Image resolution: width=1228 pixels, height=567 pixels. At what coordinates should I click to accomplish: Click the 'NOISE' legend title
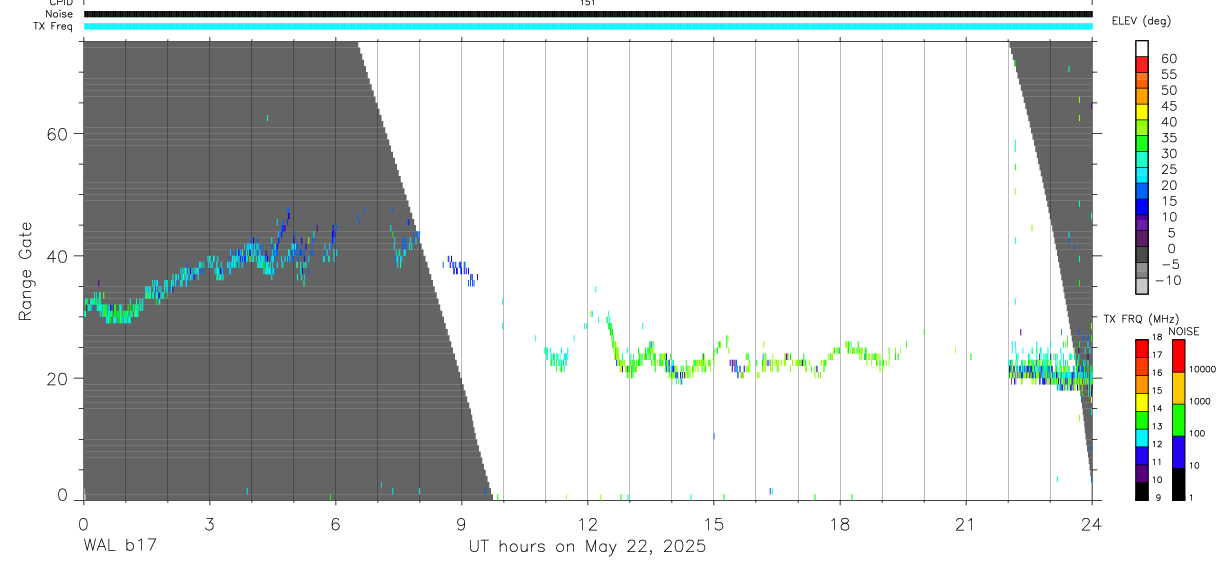pyautogui.click(x=1183, y=331)
